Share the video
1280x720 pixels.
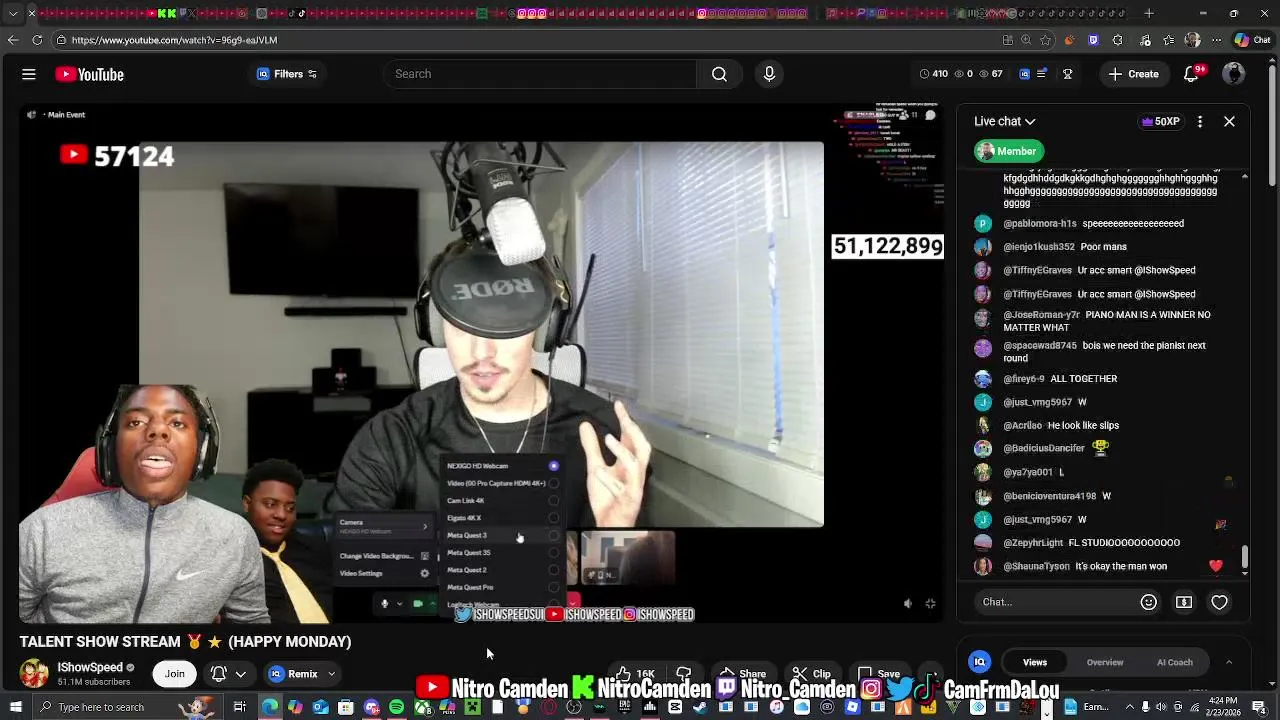coord(743,674)
